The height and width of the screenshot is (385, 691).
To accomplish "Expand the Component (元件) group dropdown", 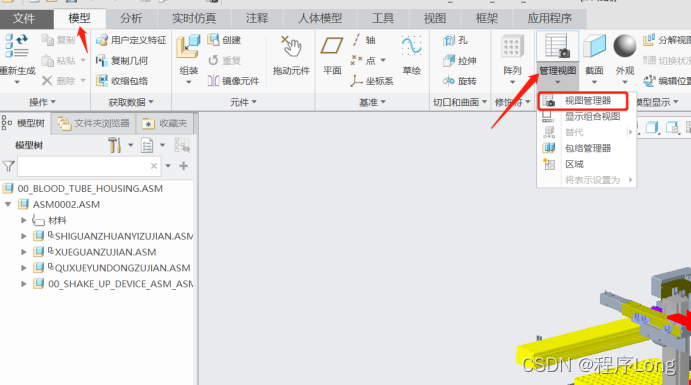I will [243, 102].
